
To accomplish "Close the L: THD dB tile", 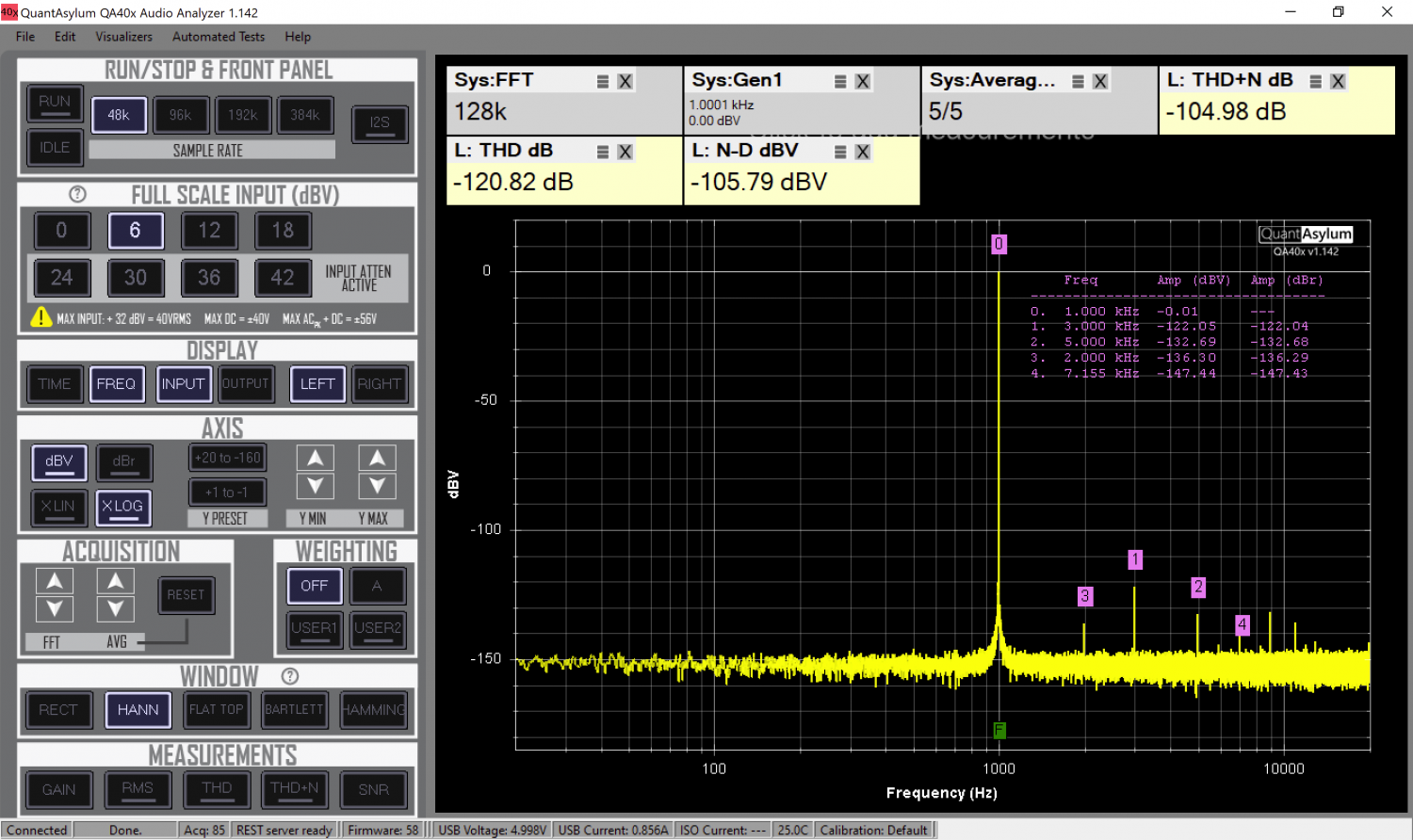I will tap(625, 152).
